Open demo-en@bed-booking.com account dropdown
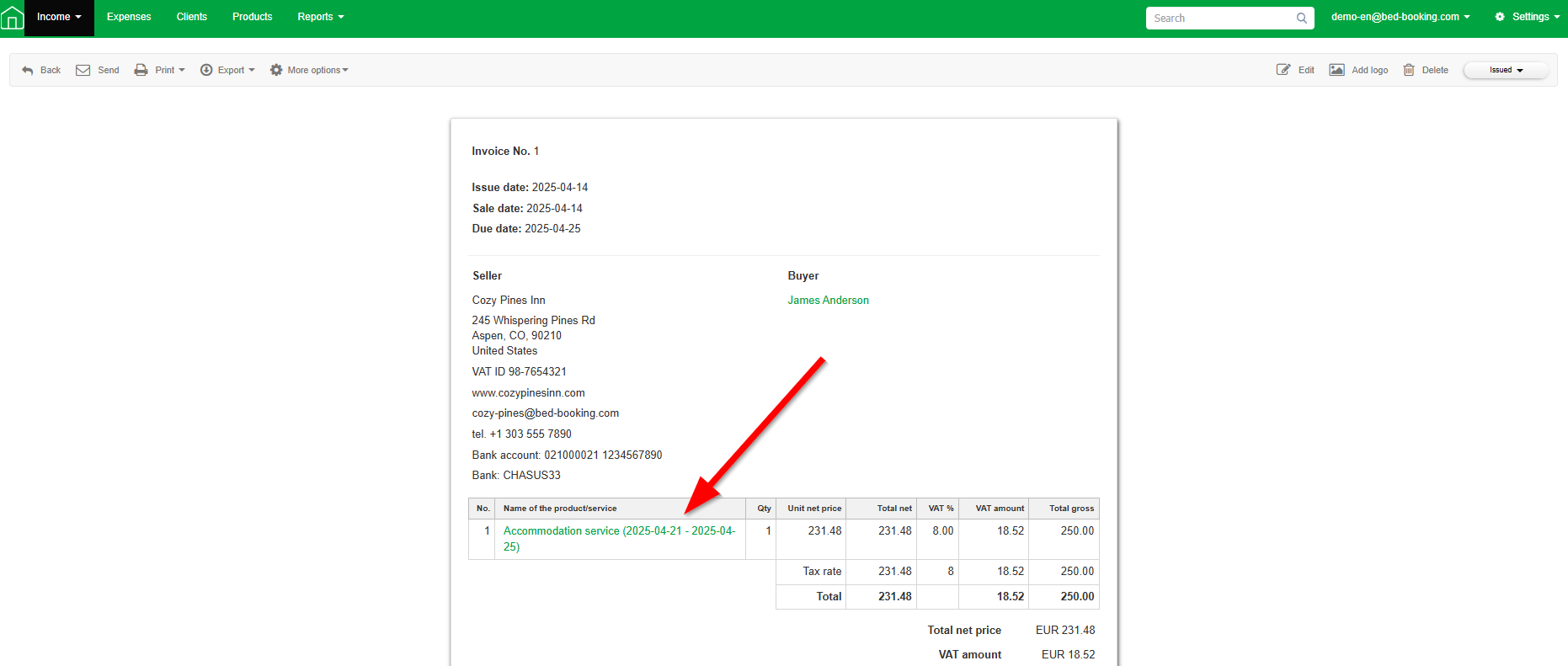Viewport: 1568px width, 666px height. 1400,17
